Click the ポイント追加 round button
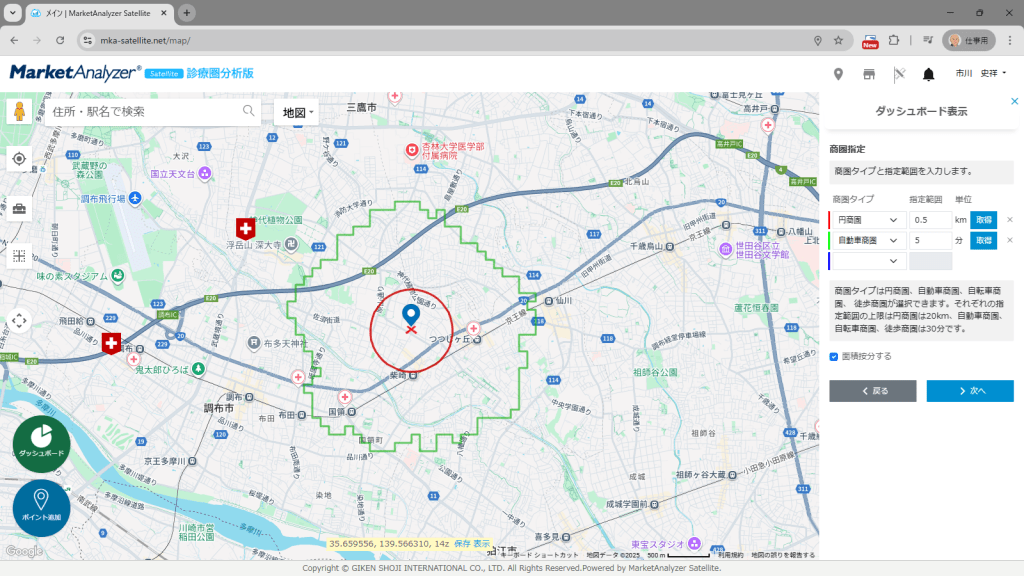1024x576 pixels. [41, 508]
